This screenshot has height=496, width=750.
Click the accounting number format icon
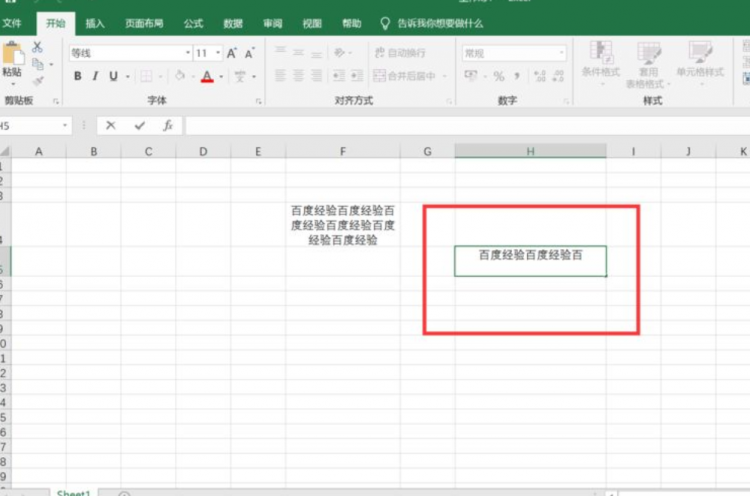[x=471, y=76]
